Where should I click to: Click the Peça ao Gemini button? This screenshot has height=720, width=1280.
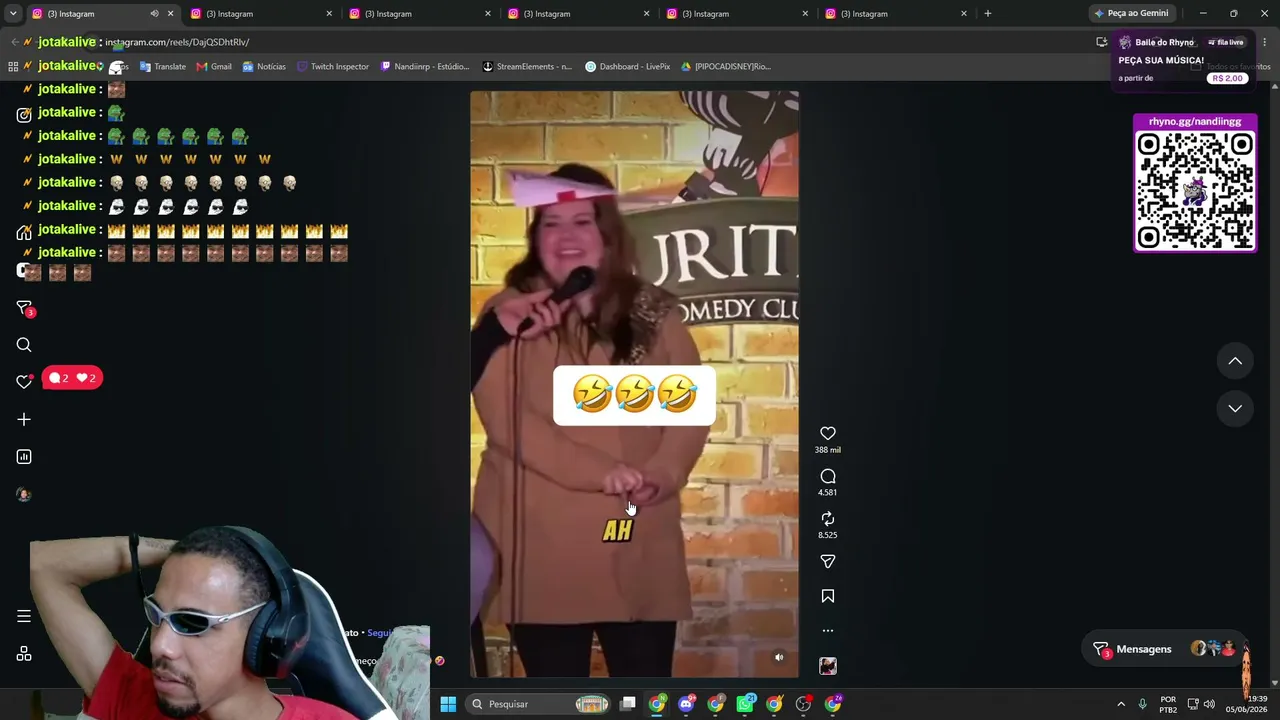pyautogui.click(x=1131, y=14)
